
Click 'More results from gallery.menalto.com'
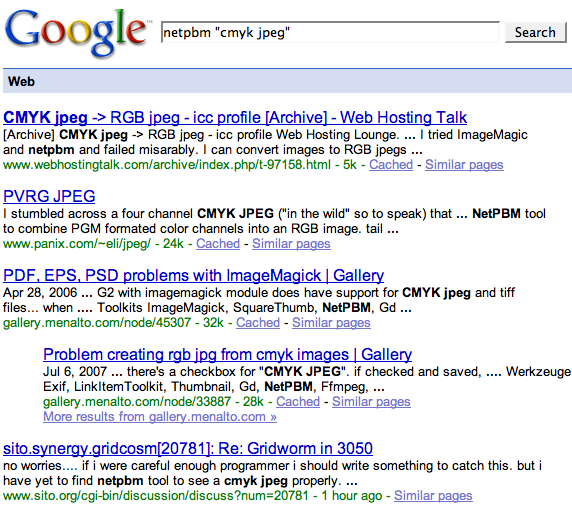point(160,416)
